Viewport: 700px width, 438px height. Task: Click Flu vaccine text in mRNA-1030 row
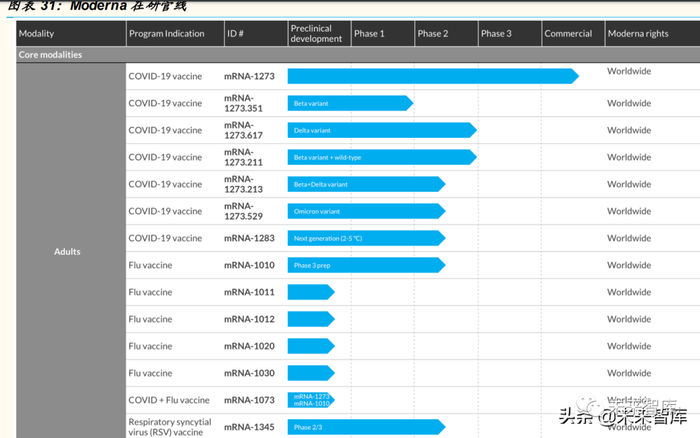coord(150,373)
